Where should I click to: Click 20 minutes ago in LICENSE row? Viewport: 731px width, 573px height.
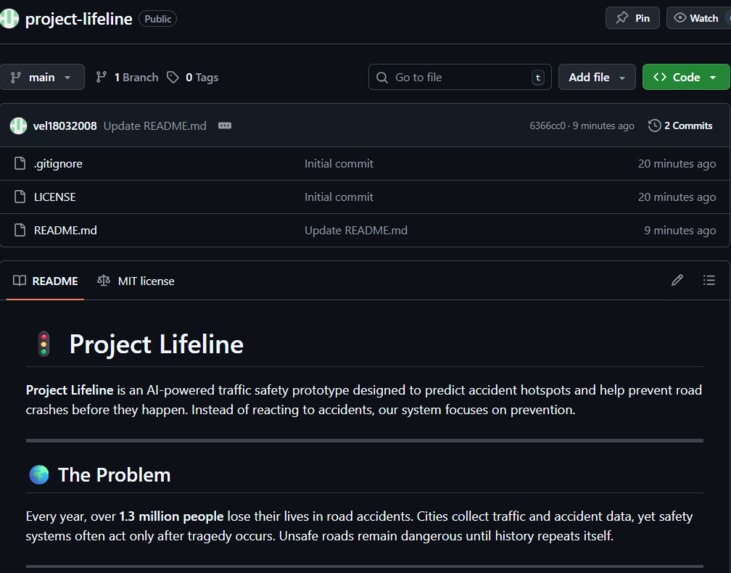[x=677, y=197]
